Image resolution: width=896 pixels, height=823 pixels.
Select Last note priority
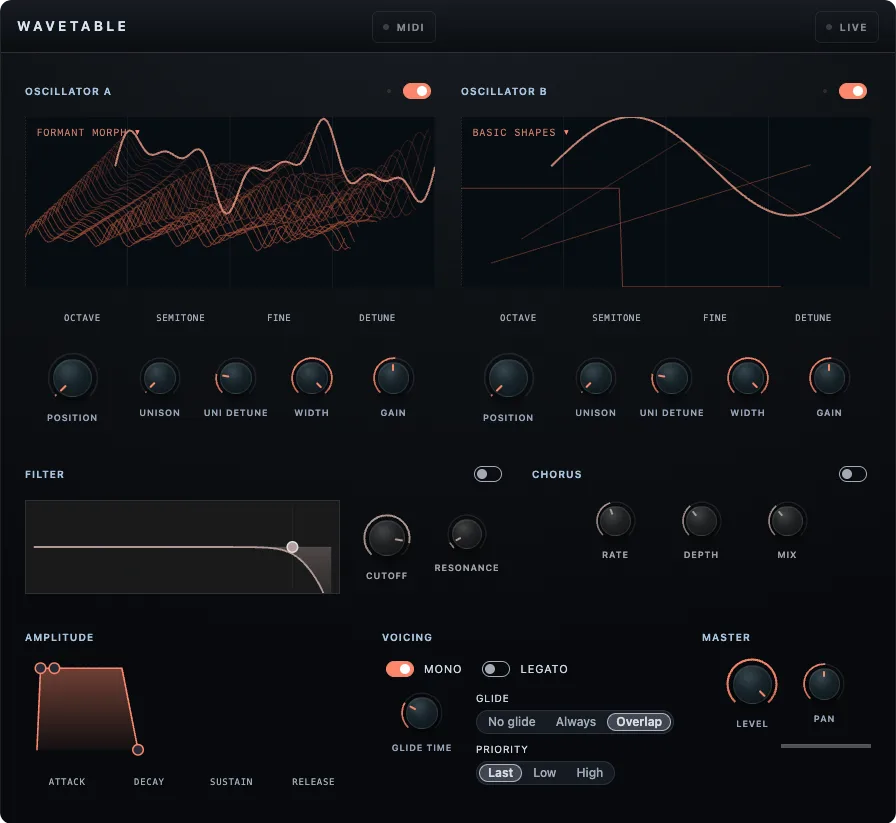(500, 773)
